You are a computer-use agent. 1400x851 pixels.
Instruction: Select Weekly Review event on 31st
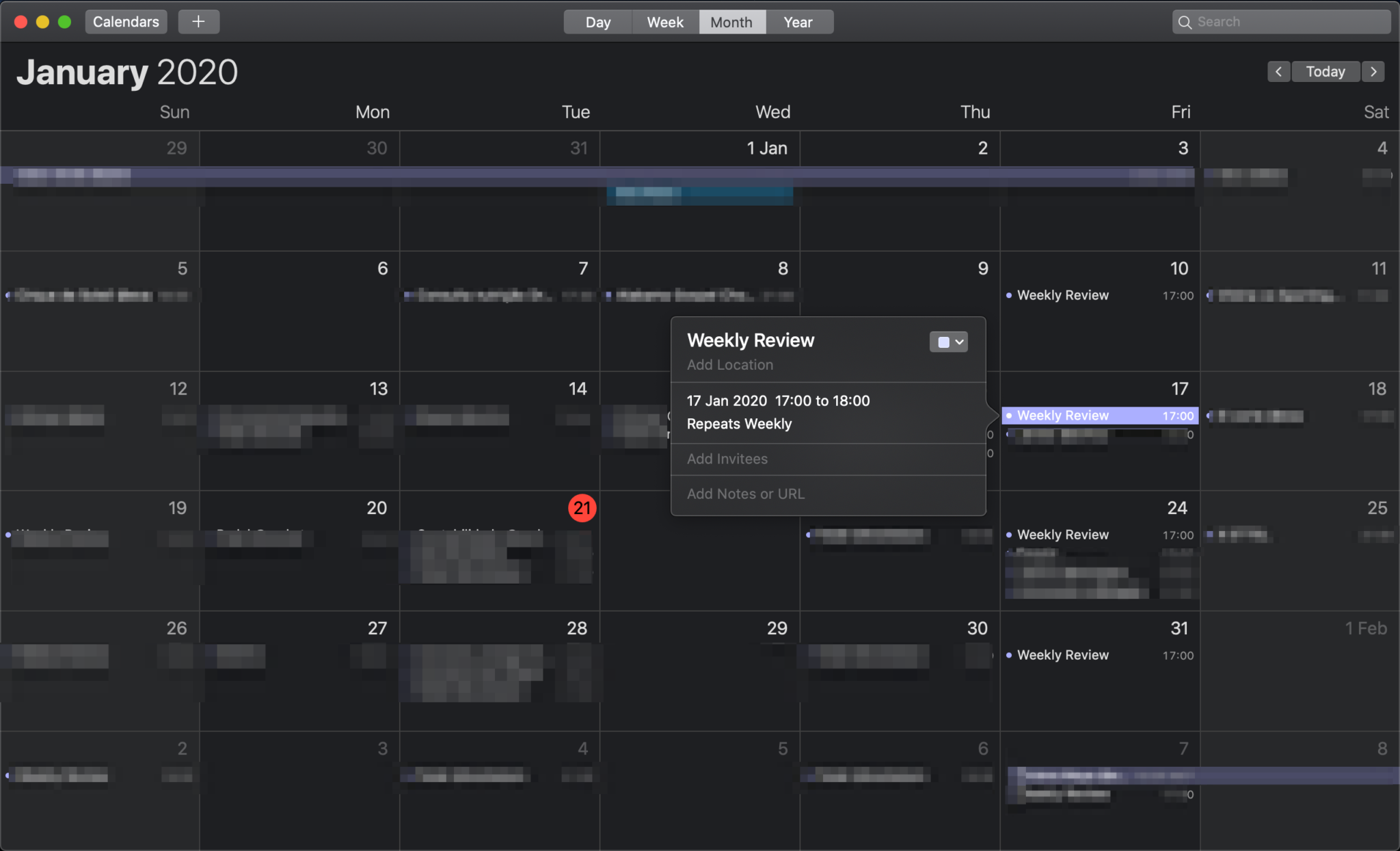(1062, 655)
